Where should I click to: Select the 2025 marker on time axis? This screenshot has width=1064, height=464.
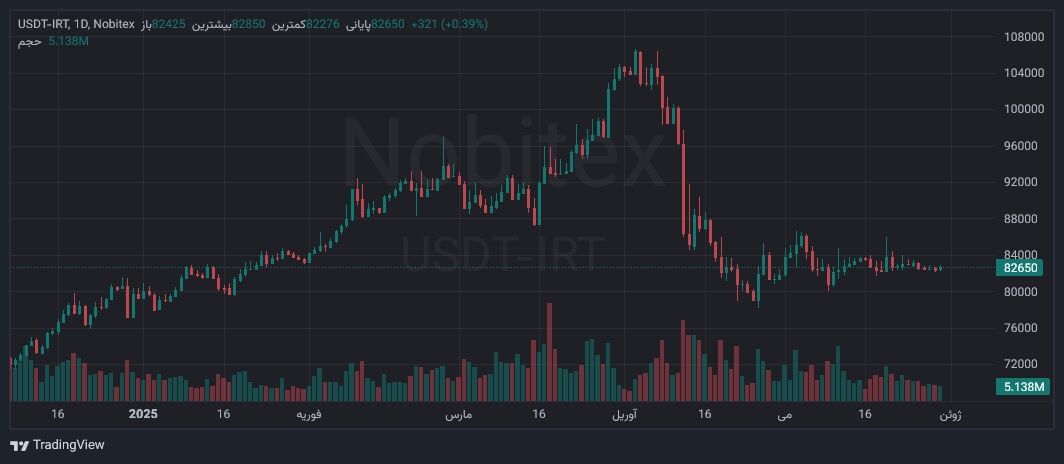144,414
